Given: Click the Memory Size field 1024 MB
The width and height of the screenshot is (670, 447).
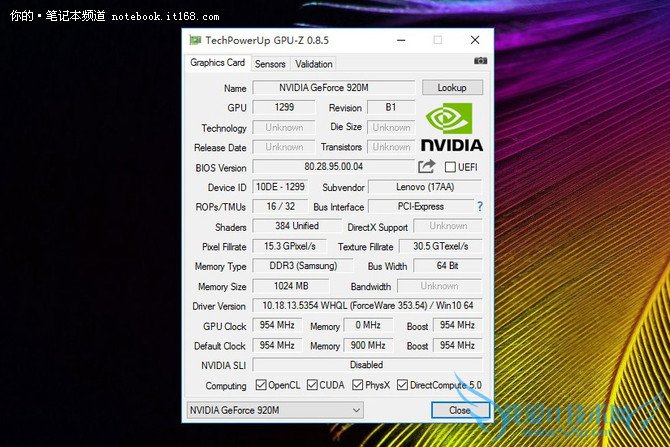Looking at the screenshot, I should click(291, 286).
